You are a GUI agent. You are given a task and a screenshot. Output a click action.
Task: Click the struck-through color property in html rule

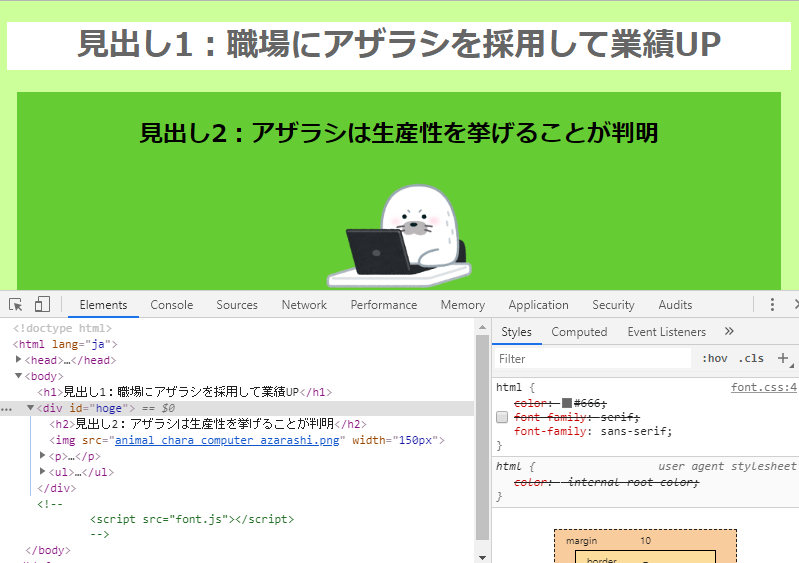coord(530,403)
